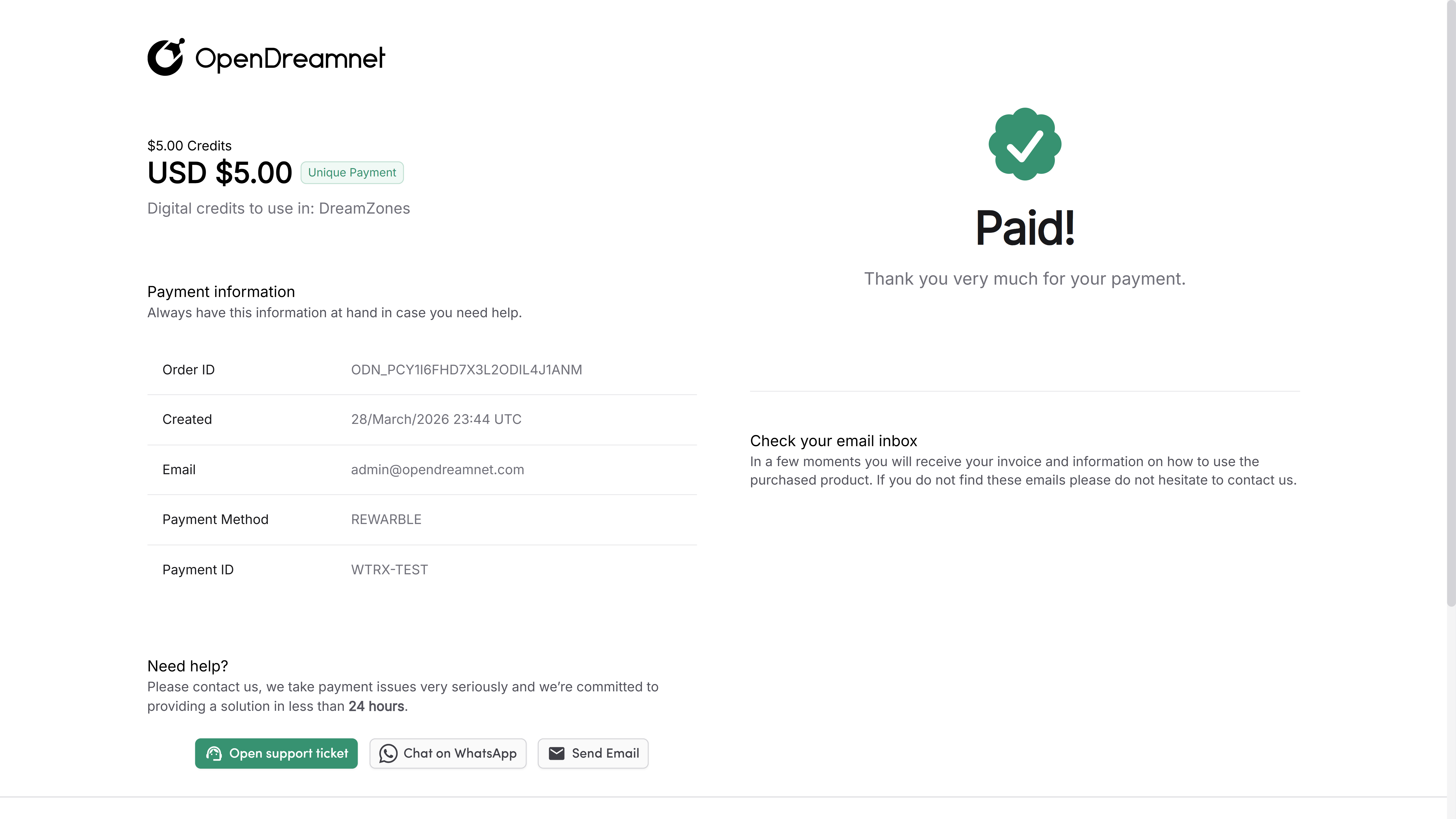Screen dimensions: 1456x819
Task: Click the Need help? heading
Action: (x=188, y=666)
